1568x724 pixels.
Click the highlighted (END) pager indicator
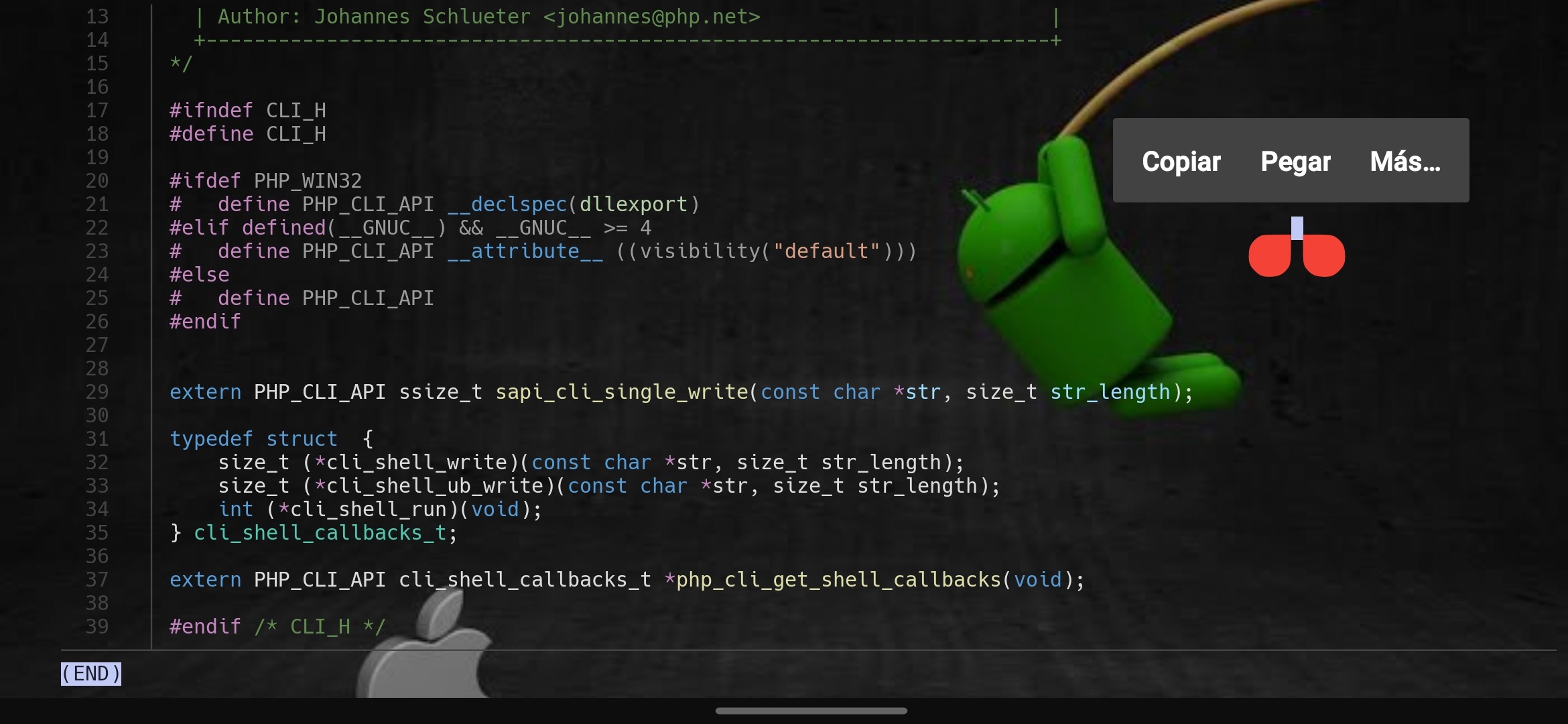click(x=91, y=673)
